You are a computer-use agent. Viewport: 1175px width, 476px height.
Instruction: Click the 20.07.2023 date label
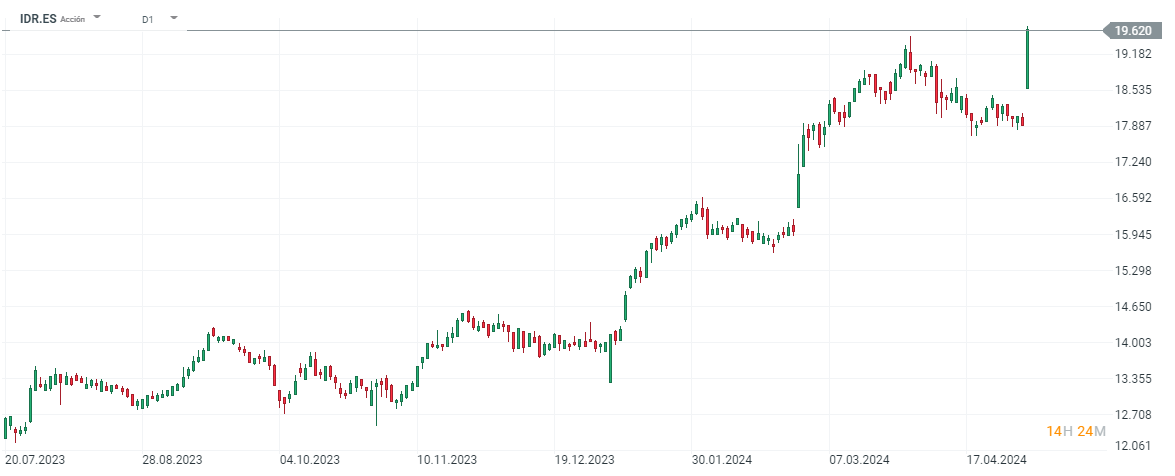(x=36, y=460)
